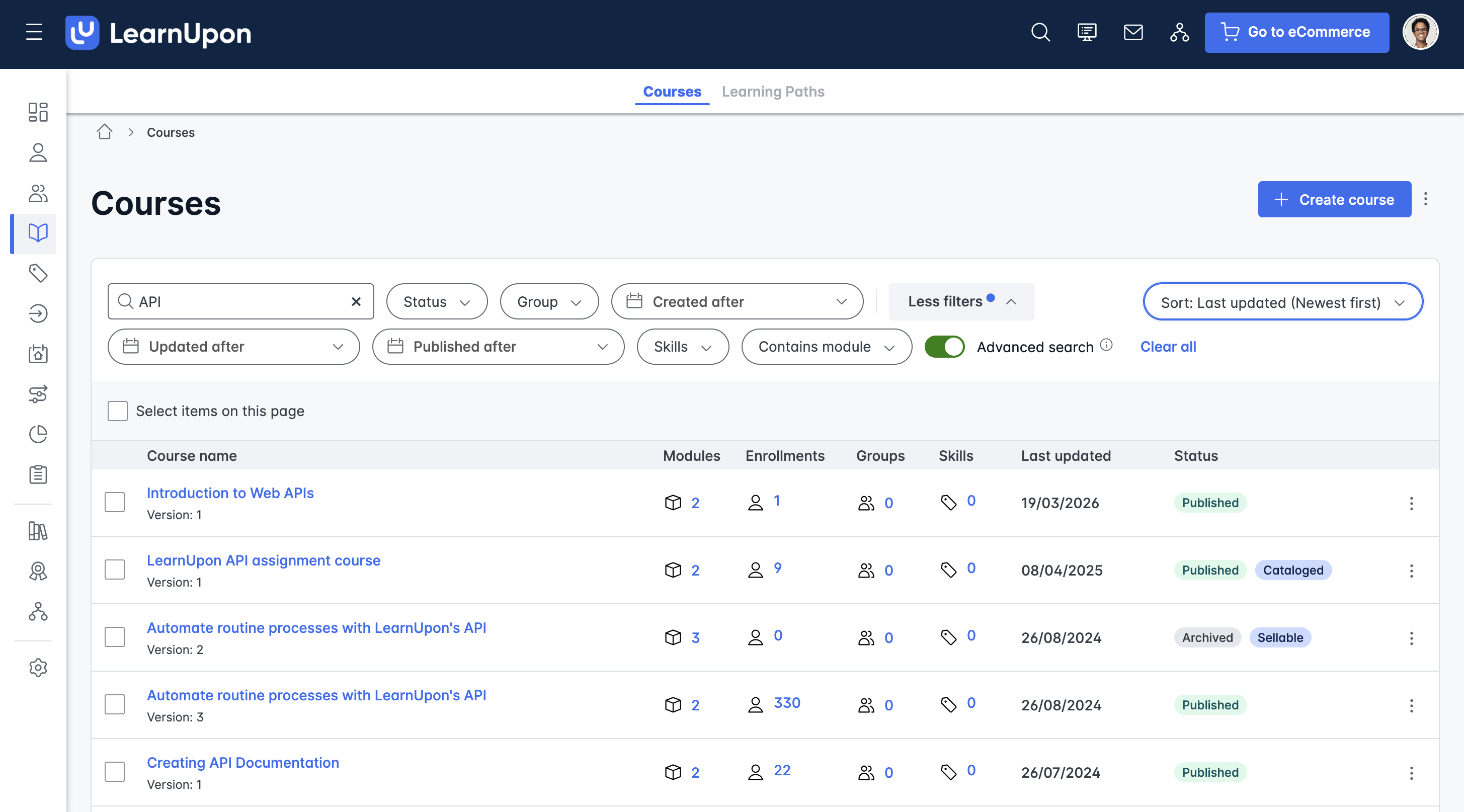This screenshot has width=1464, height=812.
Task: Click the API search input field
Action: tap(240, 302)
